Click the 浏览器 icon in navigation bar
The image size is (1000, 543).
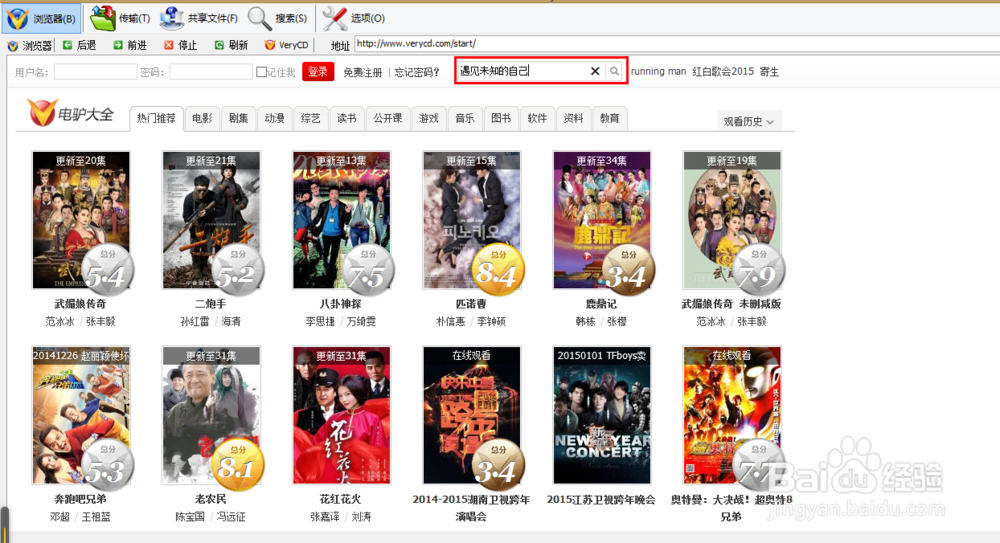click(x=29, y=45)
